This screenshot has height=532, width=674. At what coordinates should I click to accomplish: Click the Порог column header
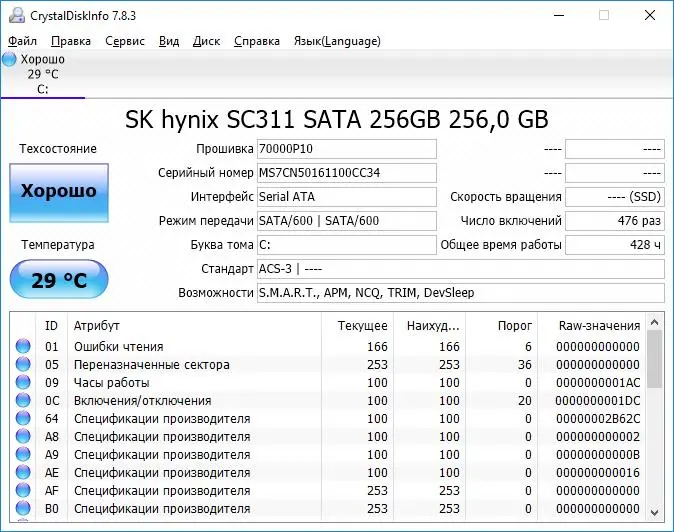click(x=501, y=326)
